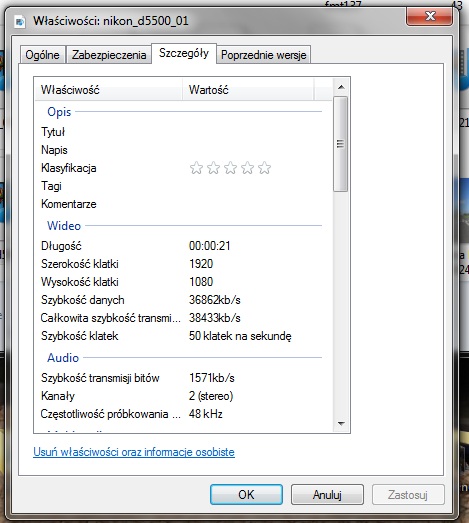The width and height of the screenshot is (469, 523).
Task: Open Usuń właściwości oraz informacje osobiste link
Action: point(134,452)
